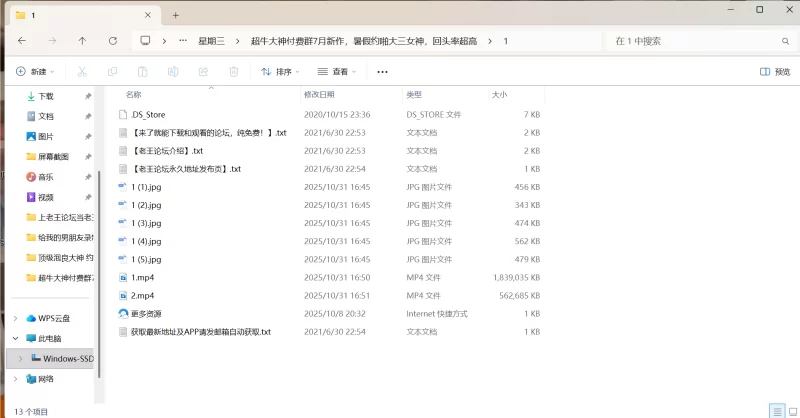Switch to details view in status bar

(x=775, y=411)
